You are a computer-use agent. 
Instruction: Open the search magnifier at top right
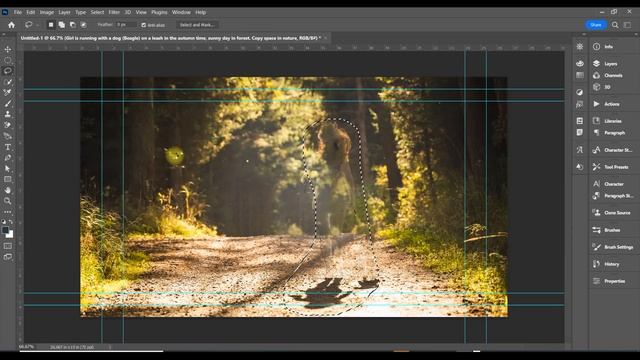pyautogui.click(x=615, y=25)
